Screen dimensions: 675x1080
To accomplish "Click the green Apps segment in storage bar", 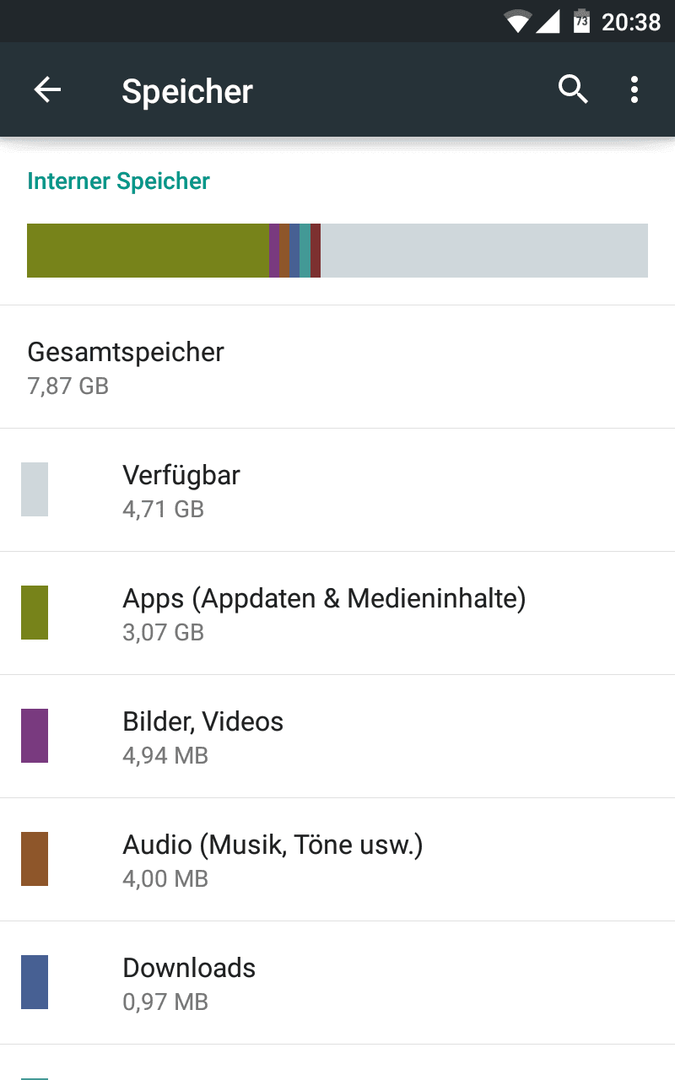I will 147,251.
